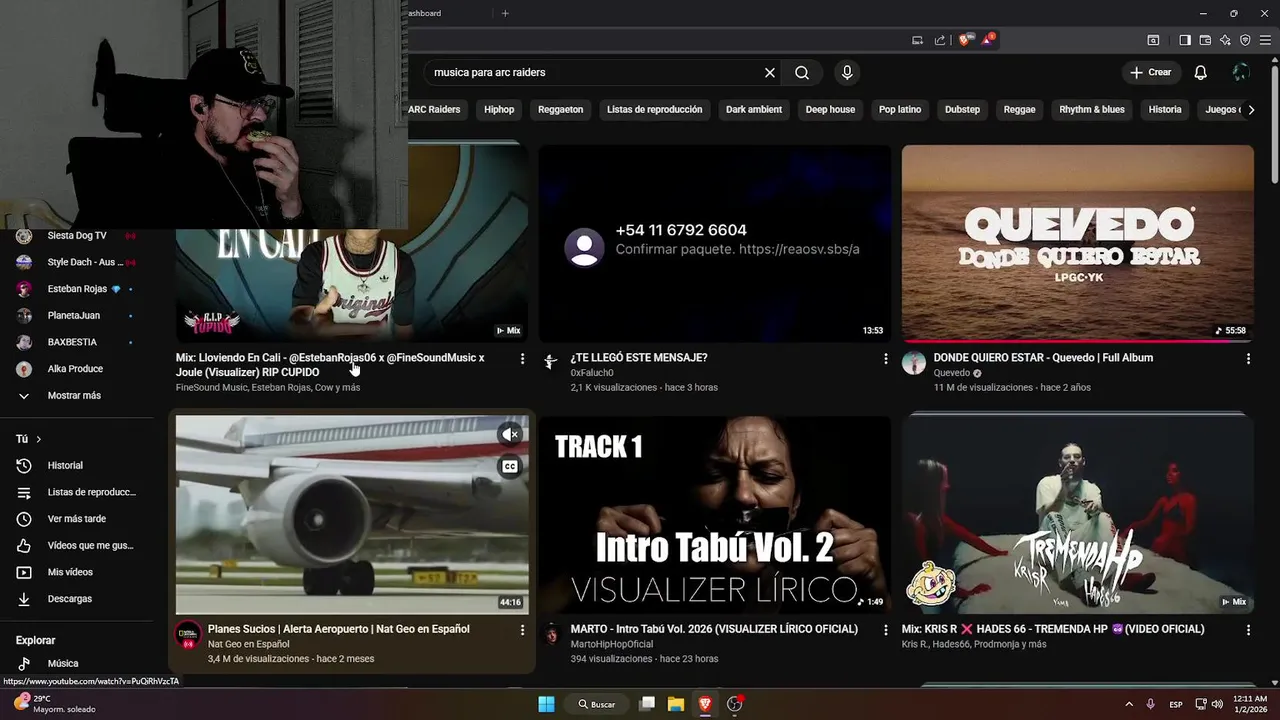This screenshot has width=1280, height=720.
Task: Clear the YouTube search box text
Action: [x=770, y=73]
